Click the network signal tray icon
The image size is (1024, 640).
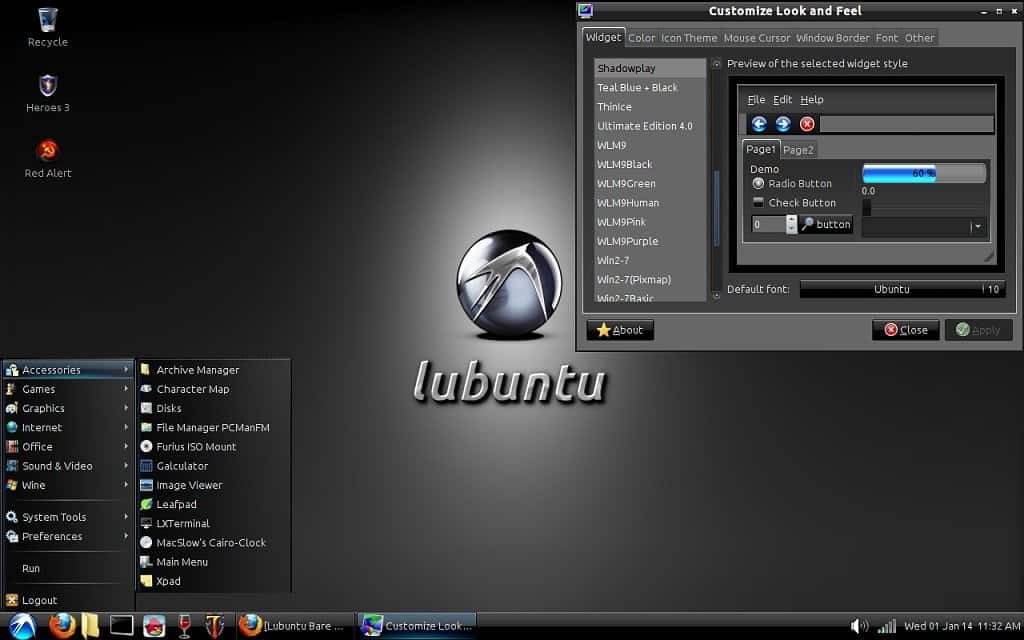point(886,626)
